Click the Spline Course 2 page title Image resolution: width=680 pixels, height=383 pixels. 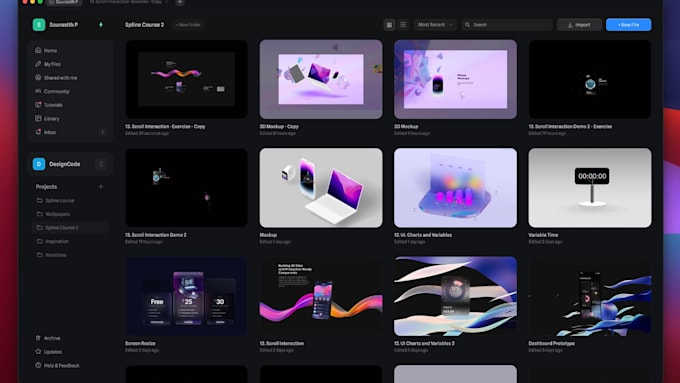point(144,25)
